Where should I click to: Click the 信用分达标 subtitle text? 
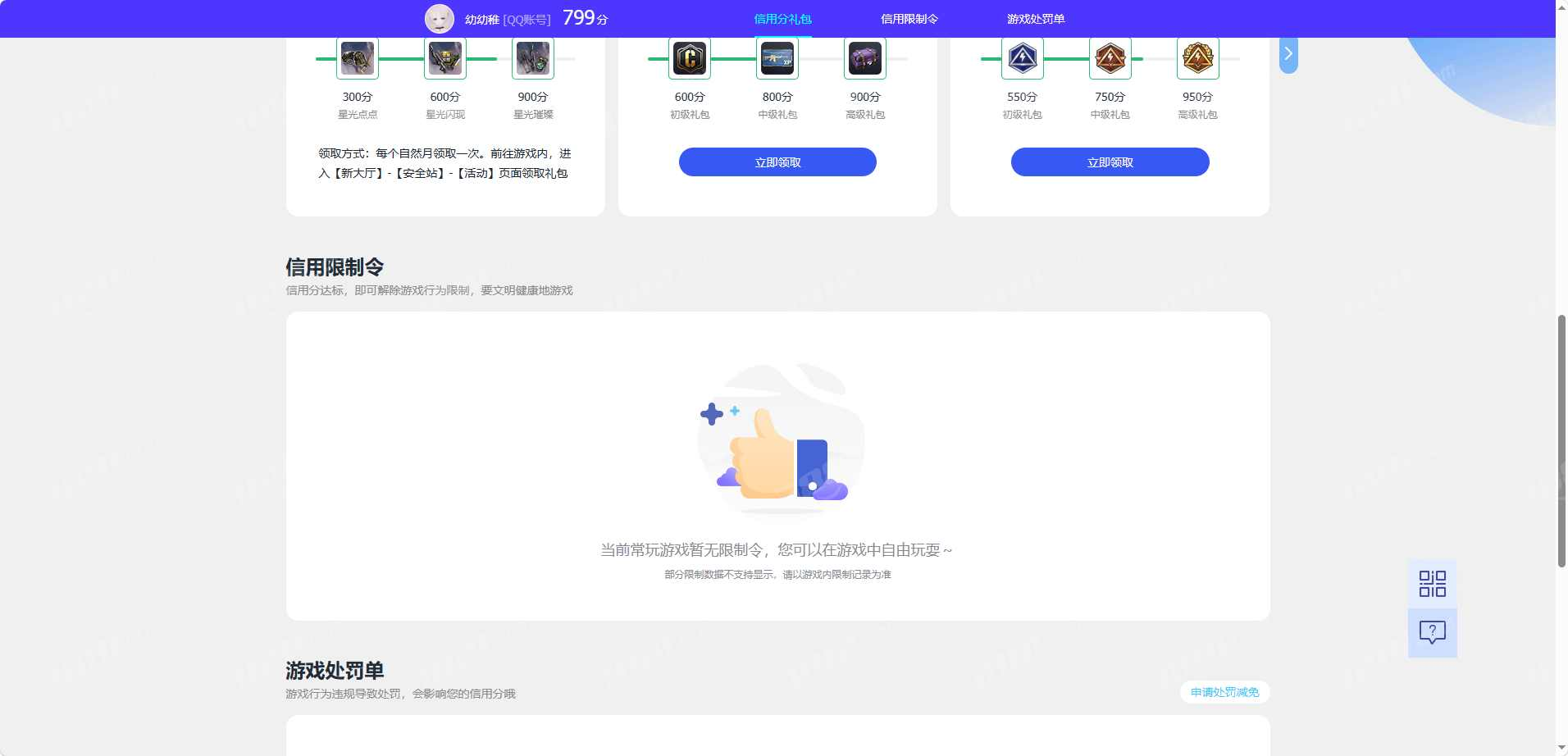pos(429,290)
